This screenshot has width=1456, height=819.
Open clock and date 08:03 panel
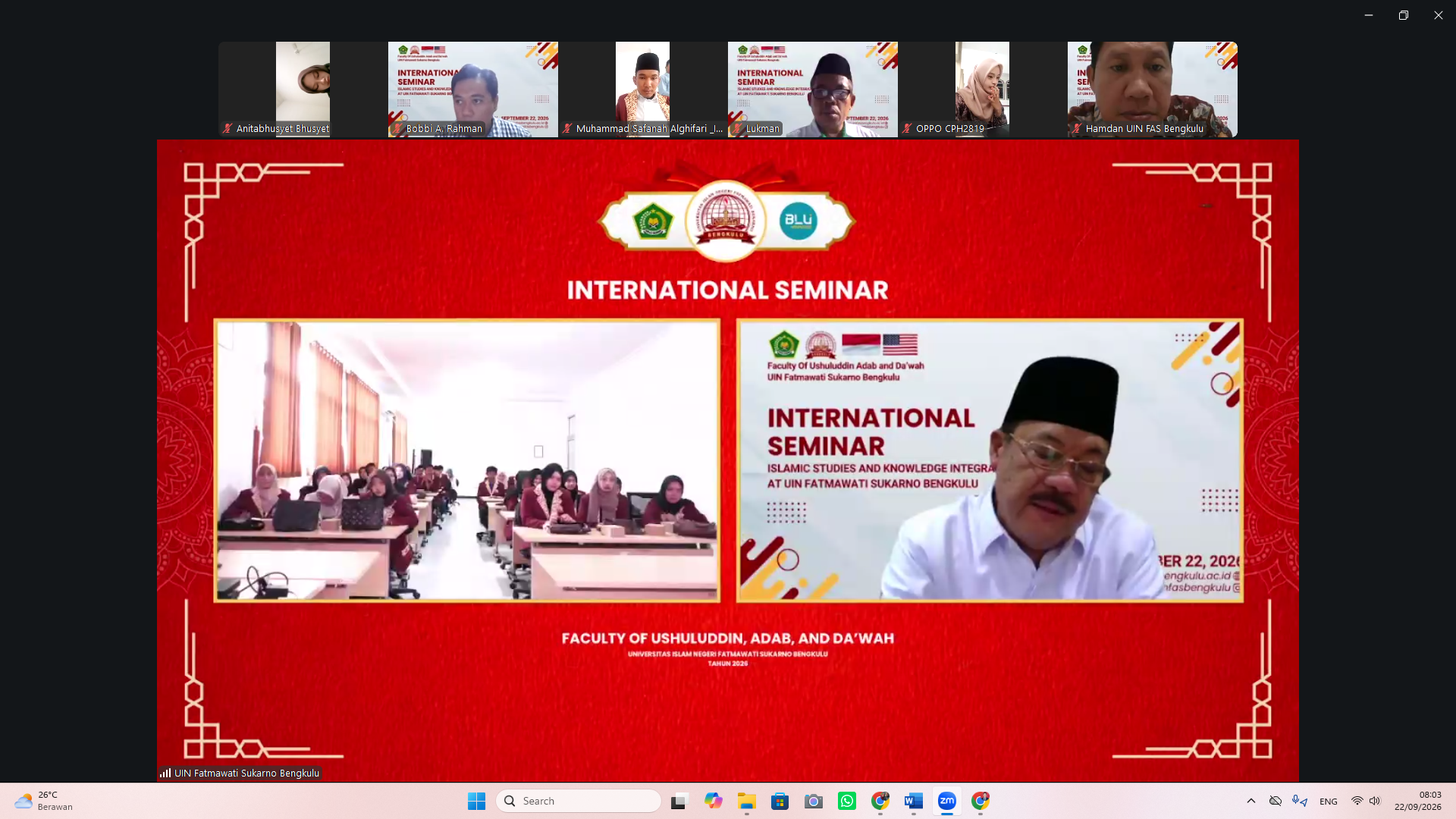pos(1418,801)
